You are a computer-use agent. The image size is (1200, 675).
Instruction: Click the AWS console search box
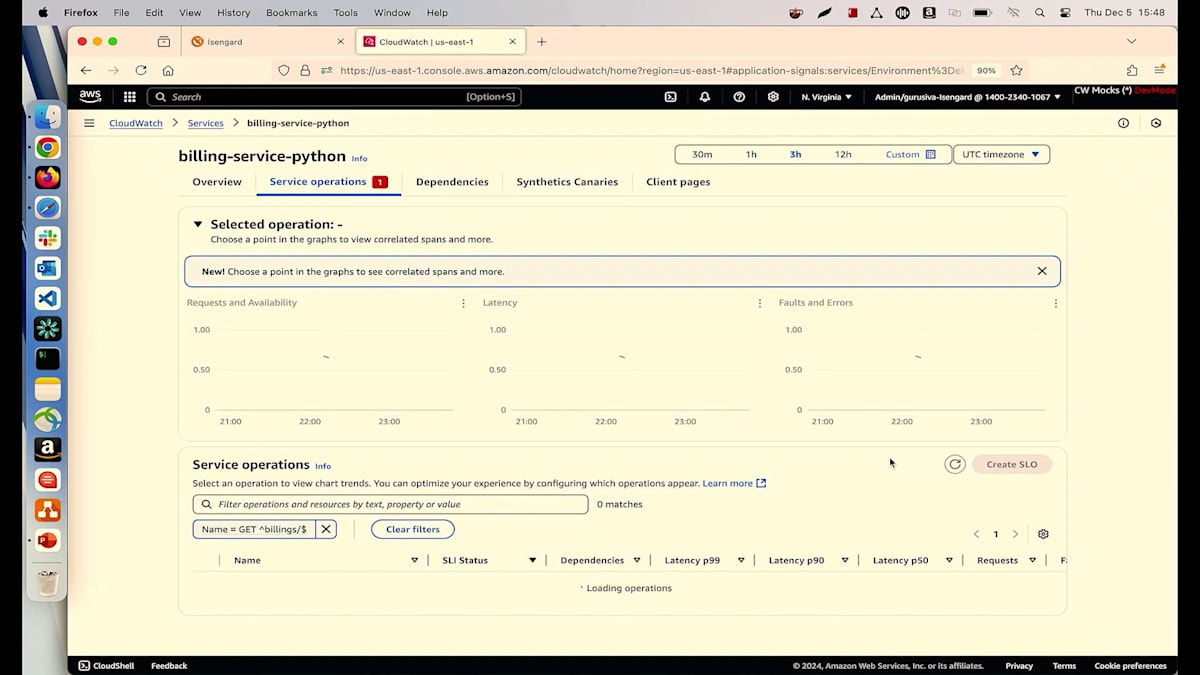point(334,97)
